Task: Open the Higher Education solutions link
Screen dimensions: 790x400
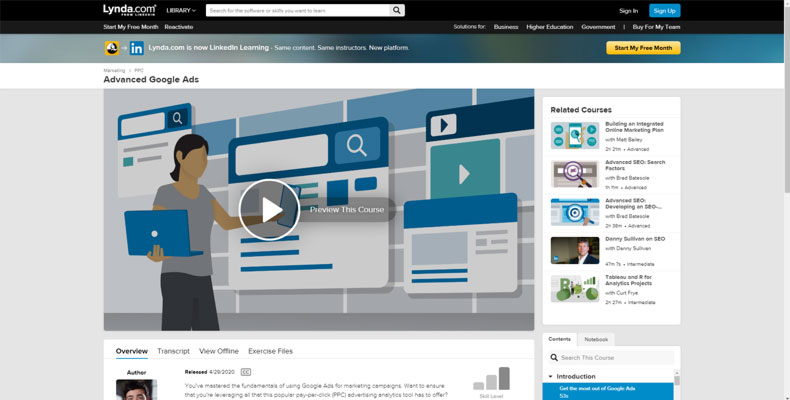Action: click(550, 27)
